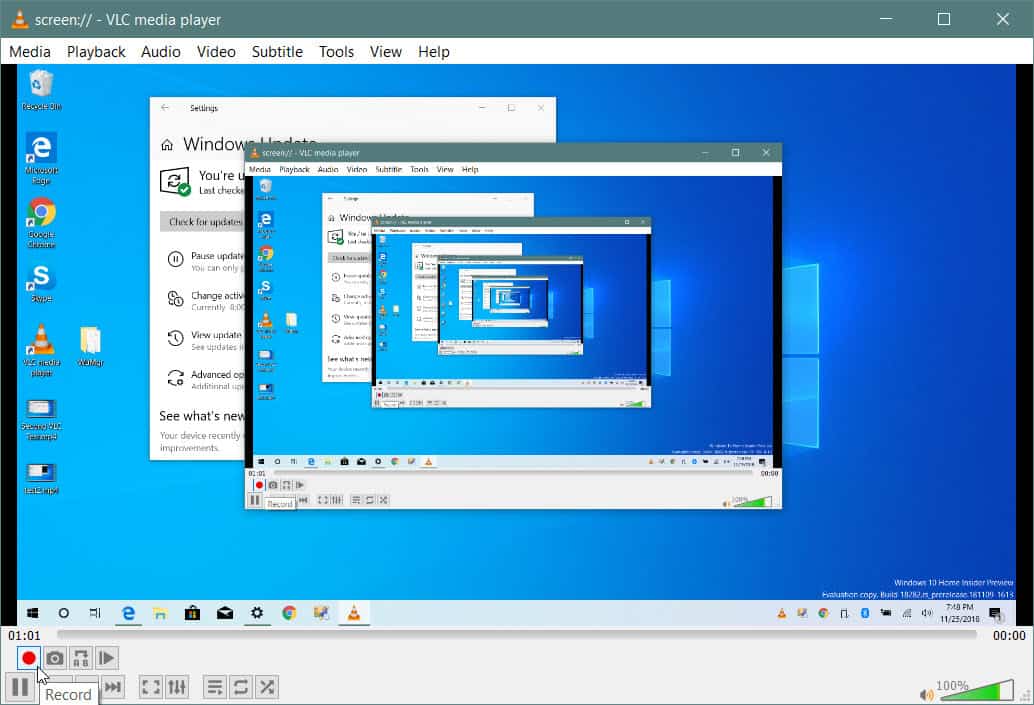Click Change active hours in Settings
The image size is (1034, 705).
coord(204,301)
